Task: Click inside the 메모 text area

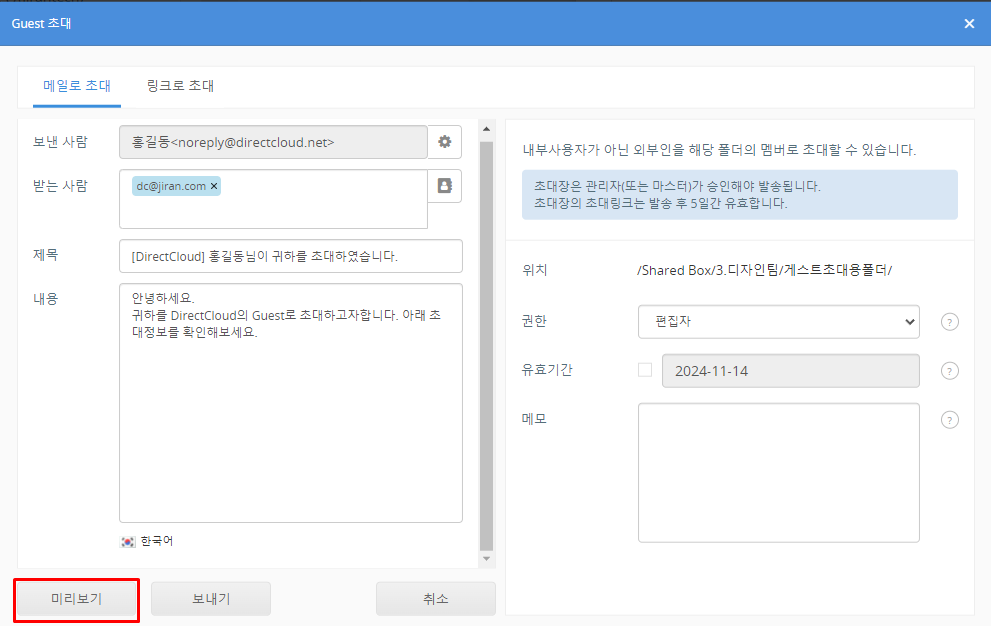Action: [778, 472]
